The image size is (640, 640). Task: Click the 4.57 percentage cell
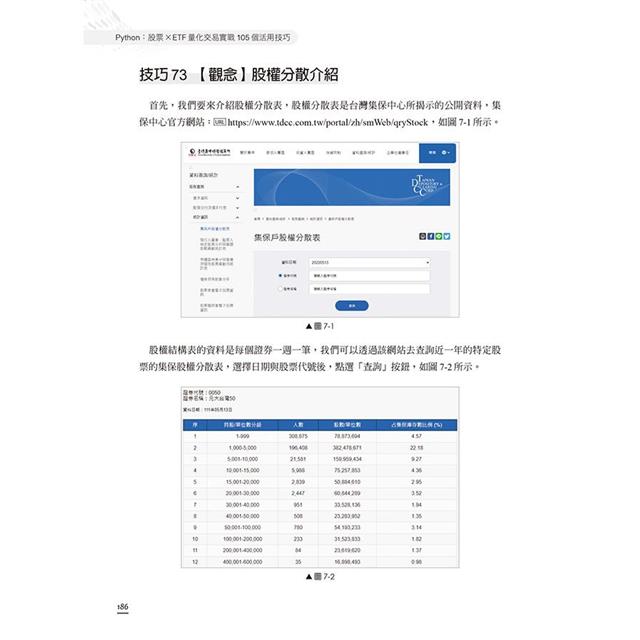pyautogui.click(x=417, y=436)
